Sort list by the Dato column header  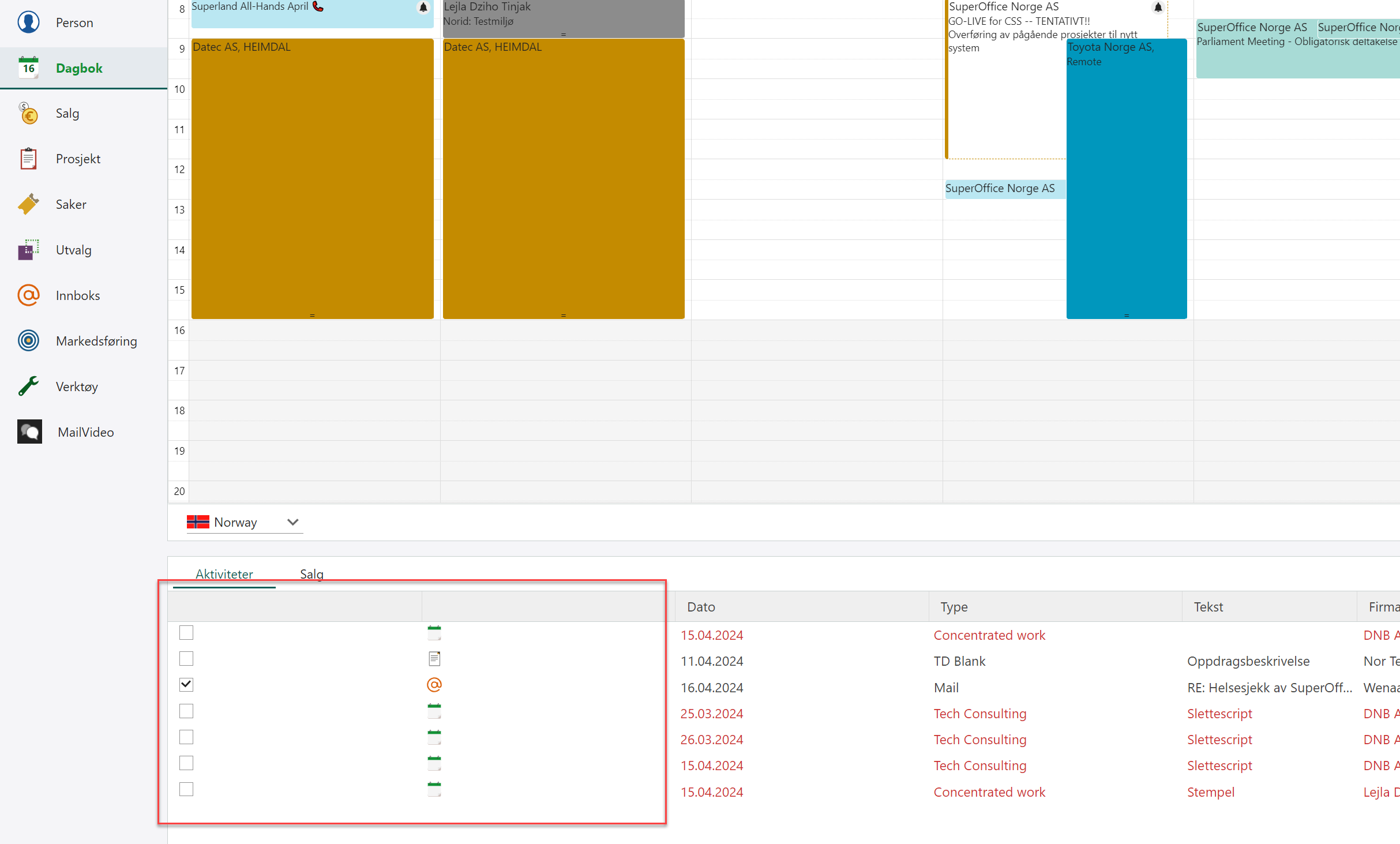pos(701,607)
